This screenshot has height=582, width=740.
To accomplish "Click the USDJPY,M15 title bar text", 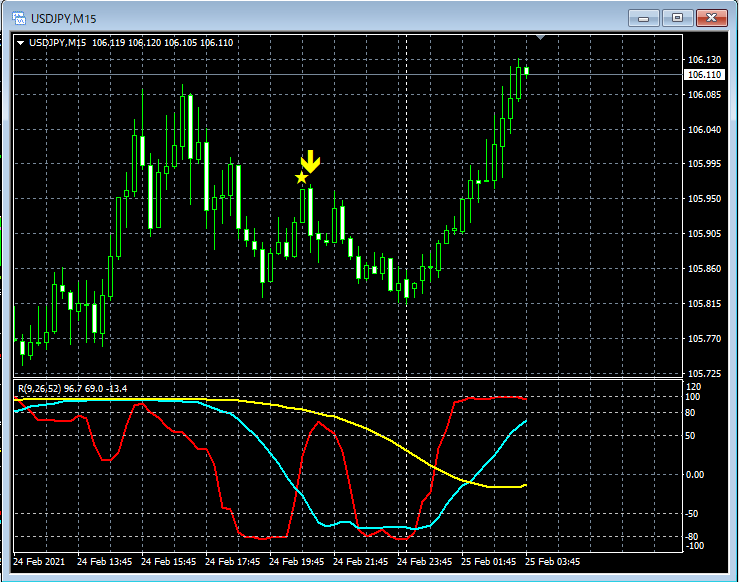I will (x=64, y=19).
